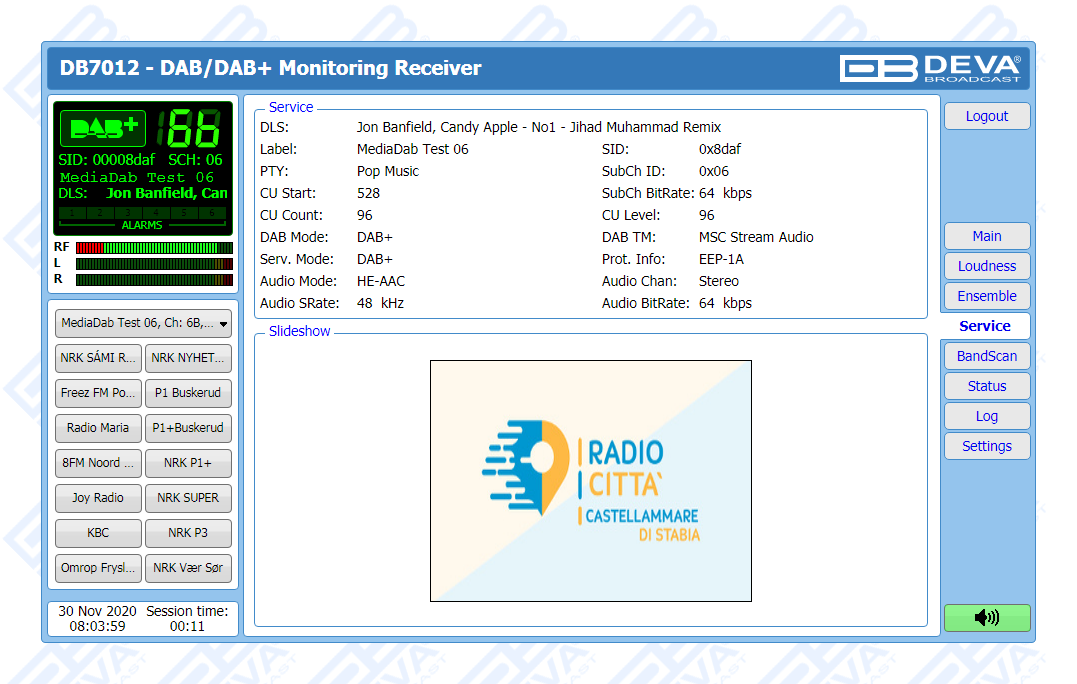Click the RF signal level meter
This screenshot has width=1077, height=684.
(x=154, y=247)
